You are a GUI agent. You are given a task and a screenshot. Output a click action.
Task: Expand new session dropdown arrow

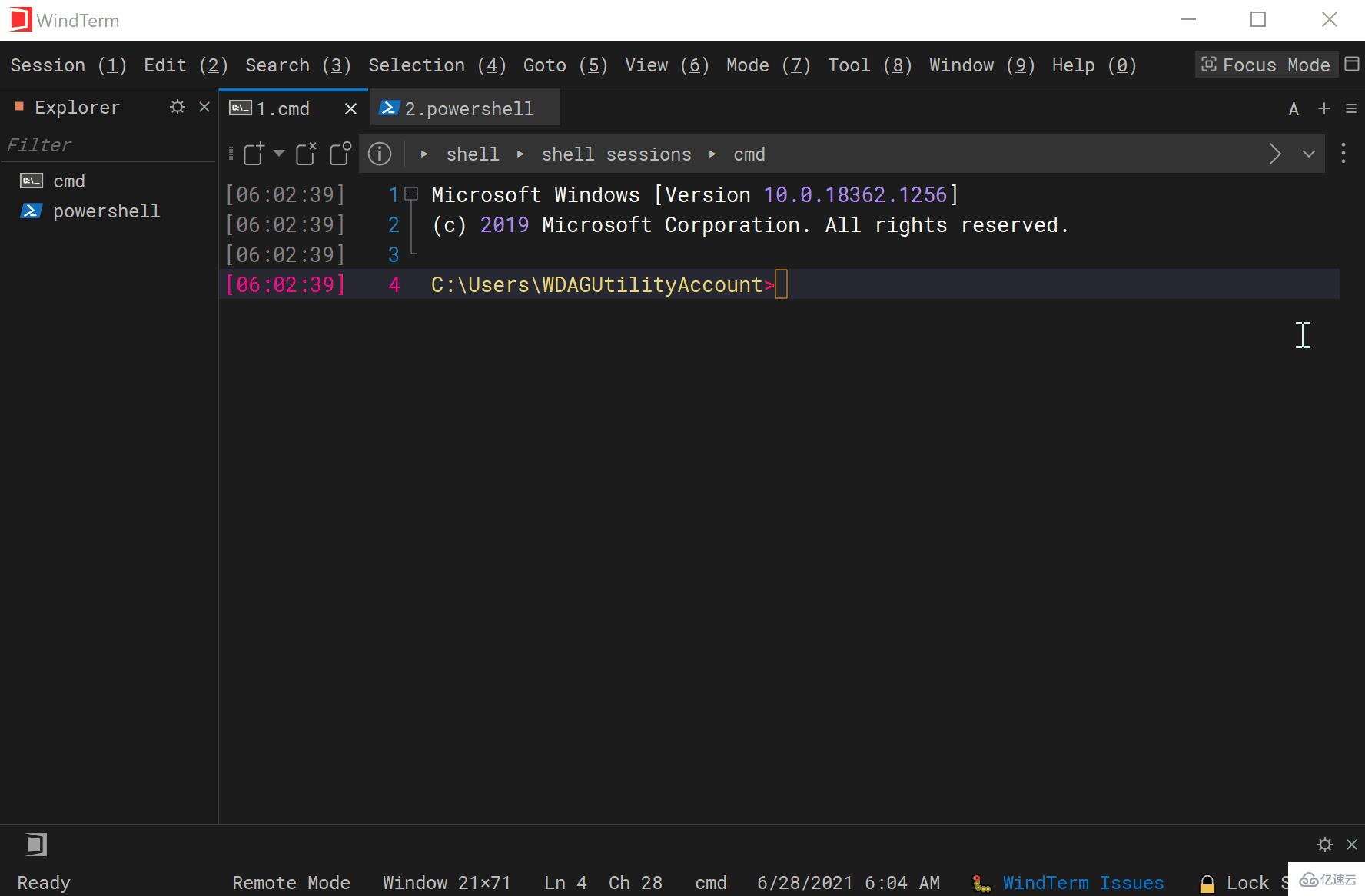pyautogui.click(x=279, y=154)
